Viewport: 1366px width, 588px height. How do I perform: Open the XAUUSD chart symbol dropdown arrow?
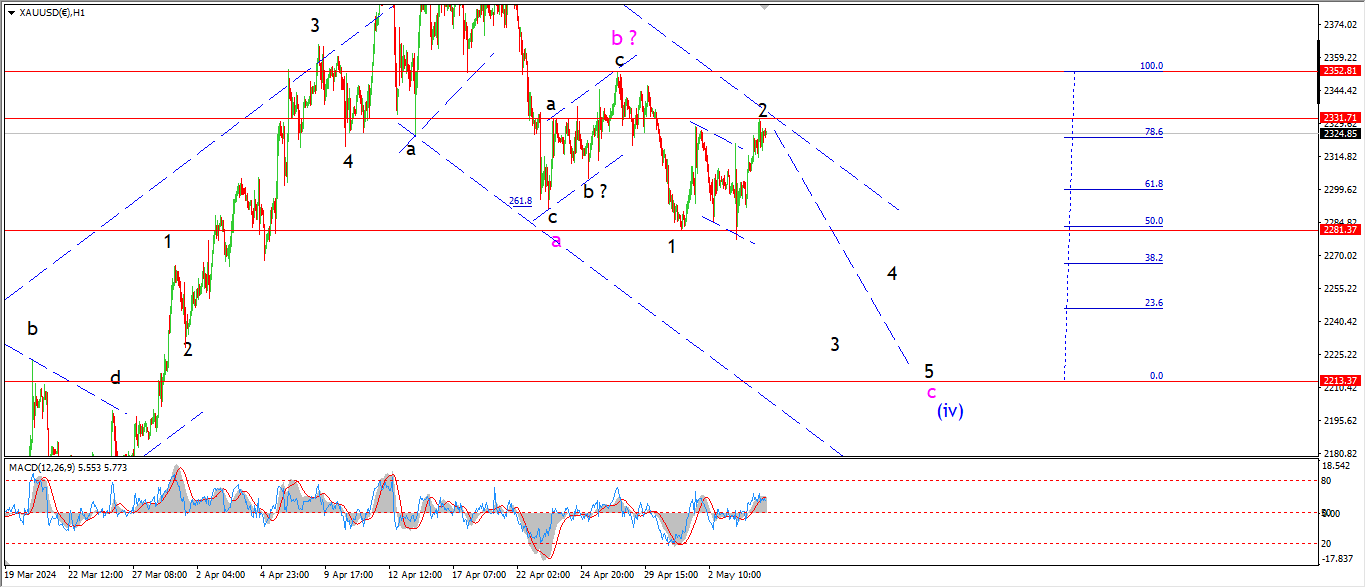pos(12,12)
